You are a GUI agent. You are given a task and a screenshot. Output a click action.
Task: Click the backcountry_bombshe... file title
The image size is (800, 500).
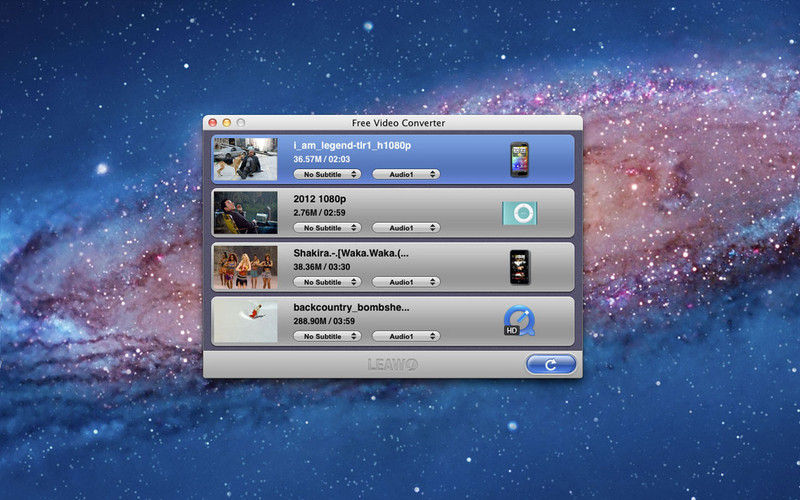(x=351, y=307)
